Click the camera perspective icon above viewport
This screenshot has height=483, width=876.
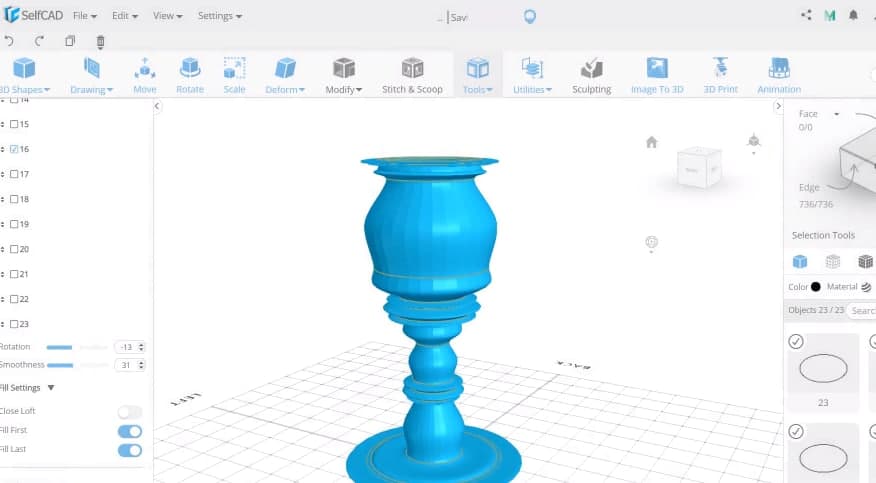(x=754, y=141)
